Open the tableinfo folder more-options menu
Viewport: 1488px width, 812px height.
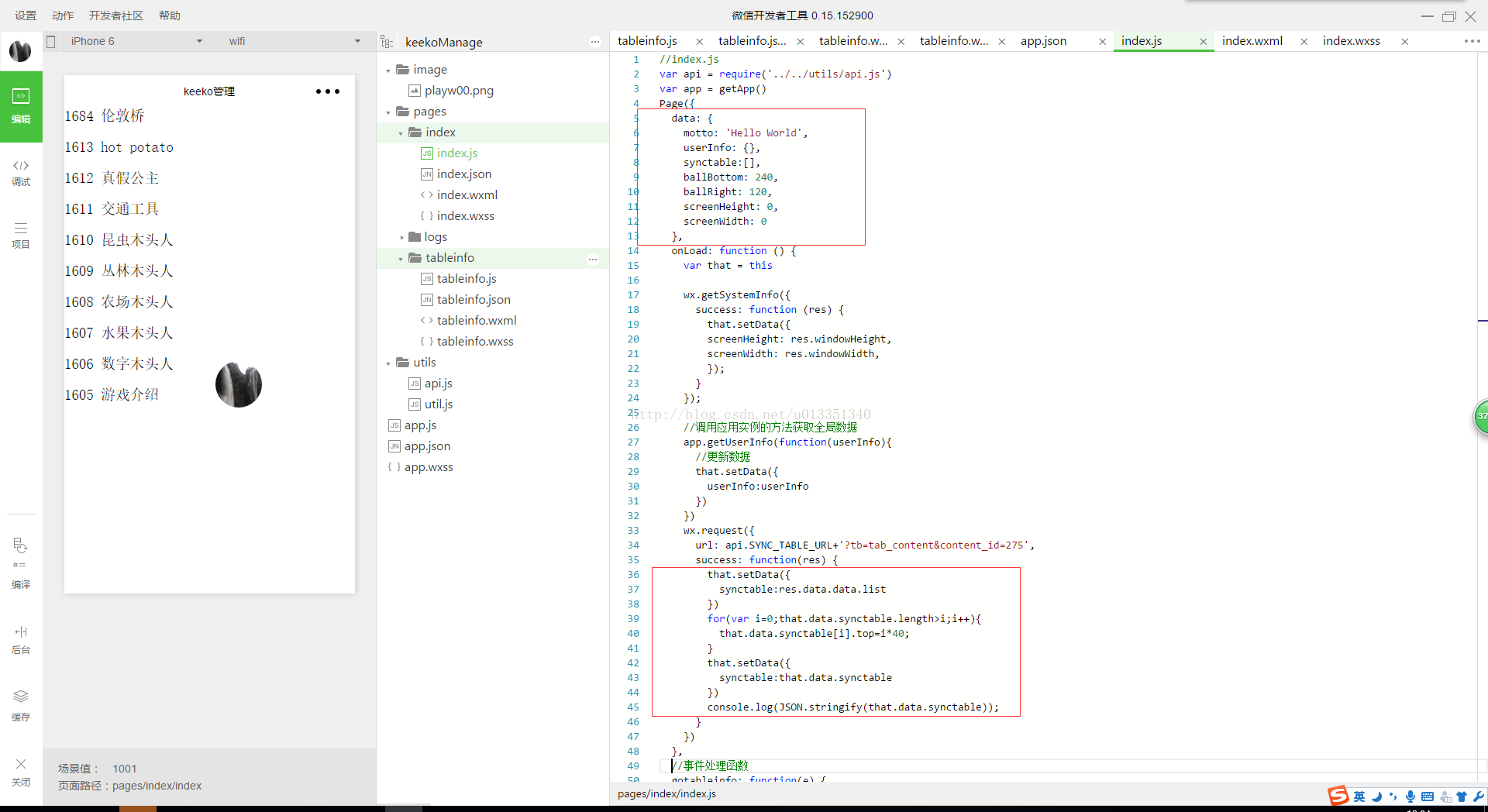593,259
